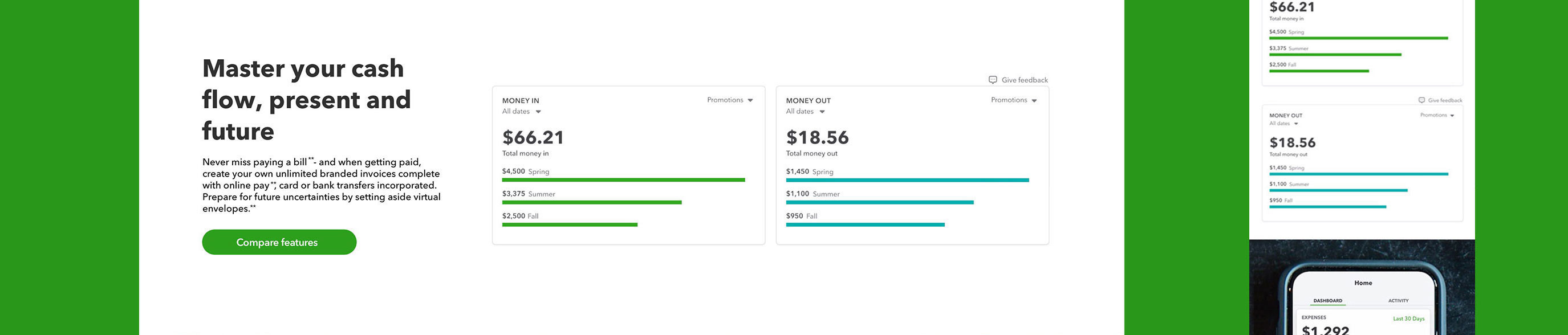
Task: Open All dates dropdown under Money In
Action: (521, 112)
